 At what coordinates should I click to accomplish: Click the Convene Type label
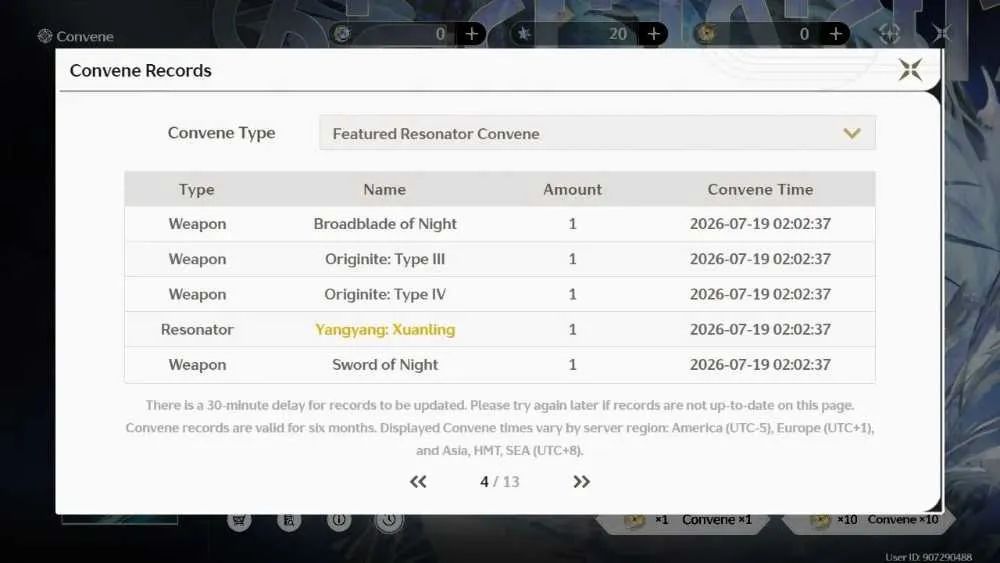(221, 133)
